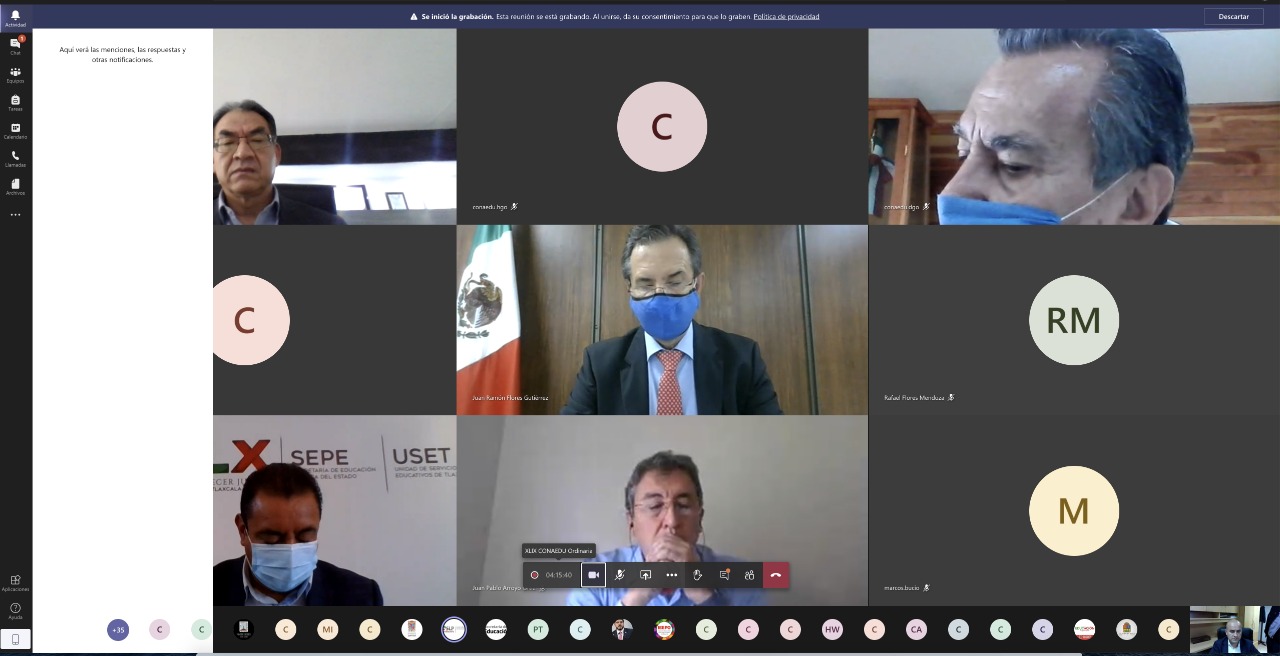Open the Calendario view

pyautogui.click(x=15, y=130)
